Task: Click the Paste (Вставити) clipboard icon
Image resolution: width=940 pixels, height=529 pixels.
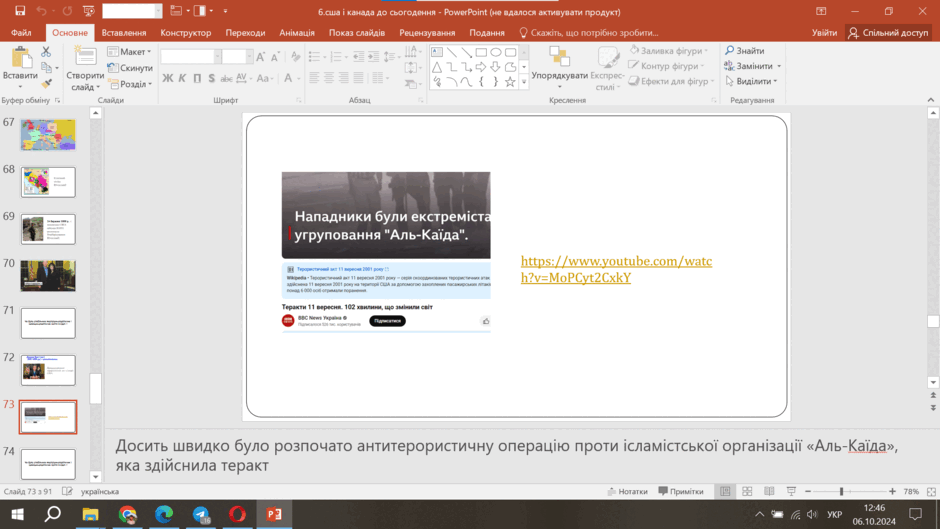Action: (x=20, y=58)
